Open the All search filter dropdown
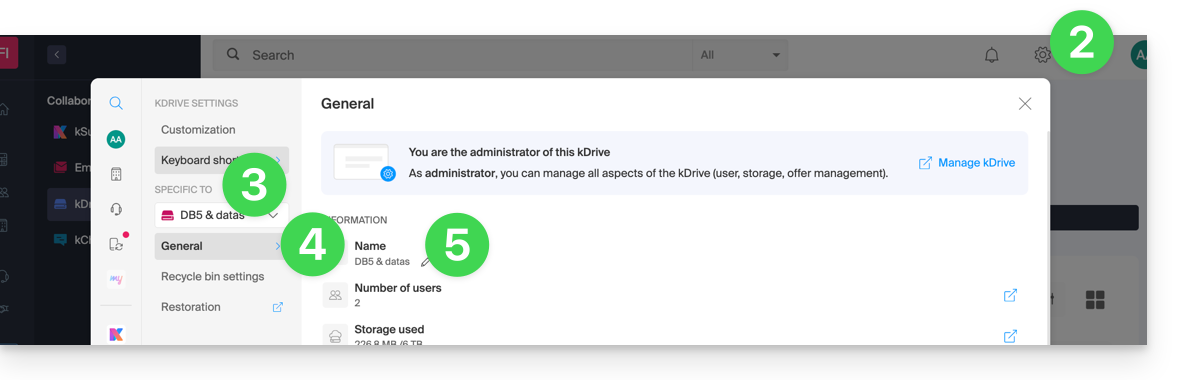 (740, 55)
